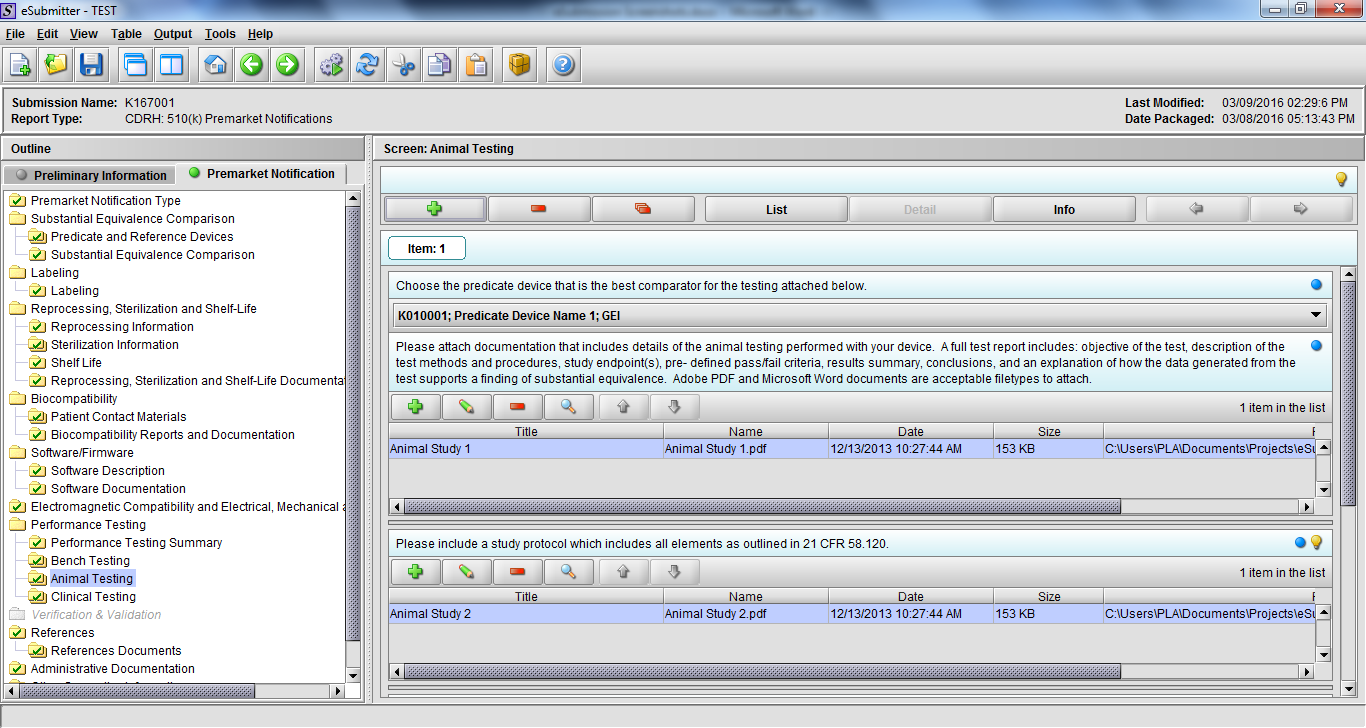1366x728 pixels.
Task: Go to the home screen icon
Action: click(x=215, y=66)
